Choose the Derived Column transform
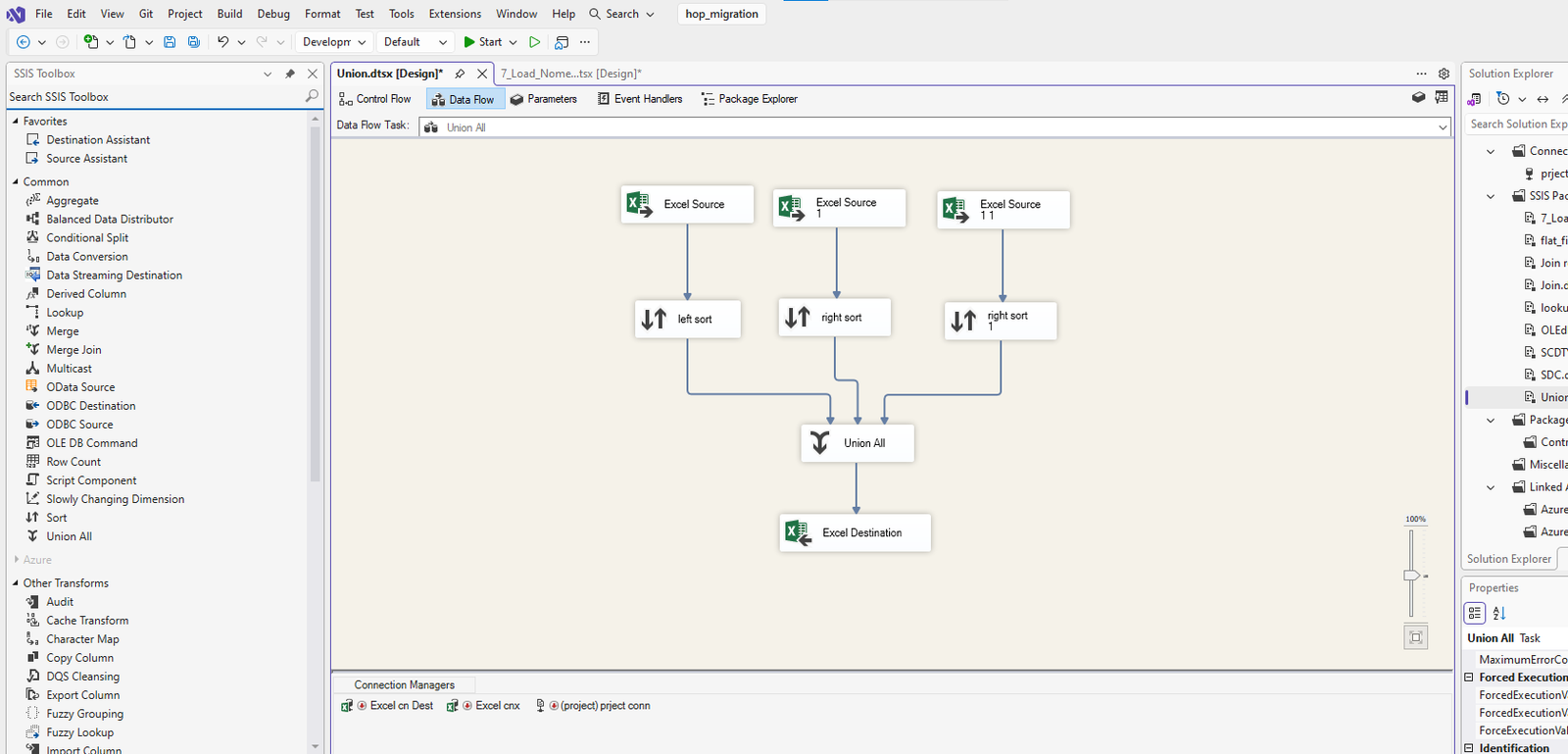This screenshot has height=754, width=1568. coord(85,293)
